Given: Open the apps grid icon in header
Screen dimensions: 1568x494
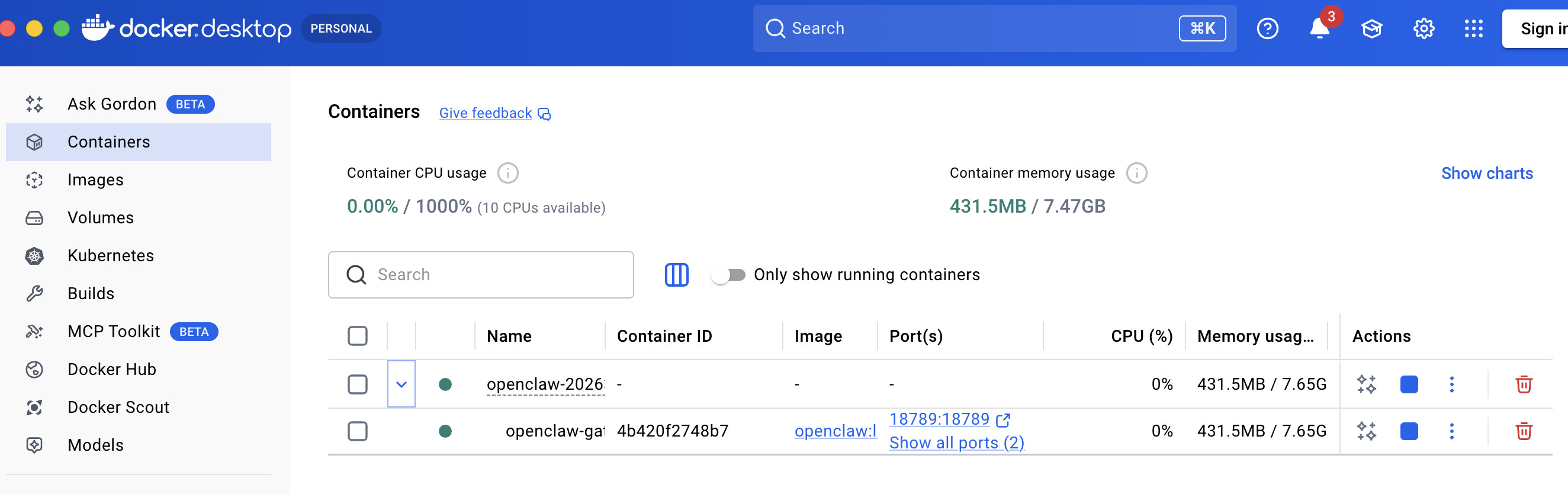Looking at the screenshot, I should click(1474, 28).
